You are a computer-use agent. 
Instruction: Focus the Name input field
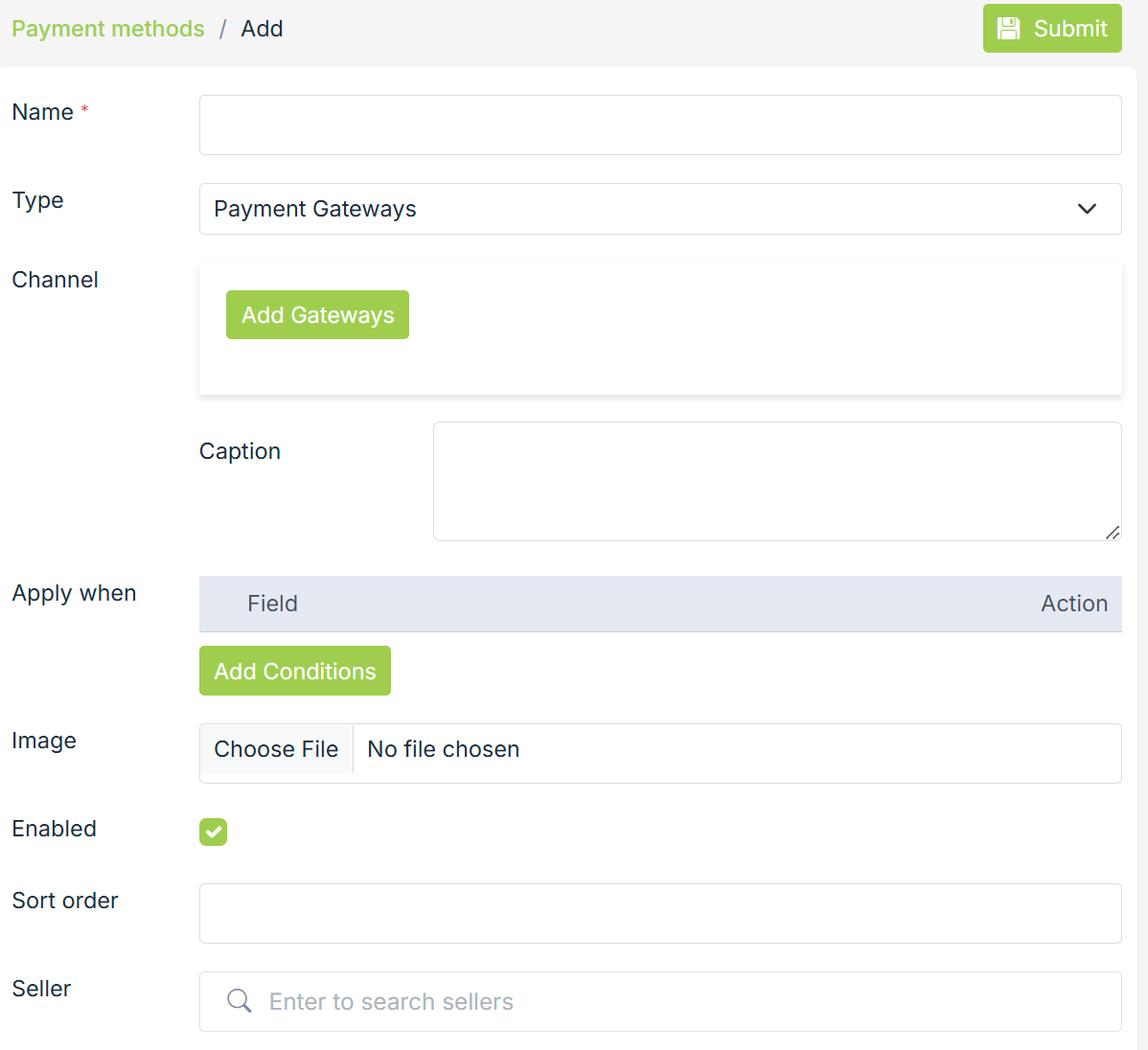pyautogui.click(x=660, y=126)
